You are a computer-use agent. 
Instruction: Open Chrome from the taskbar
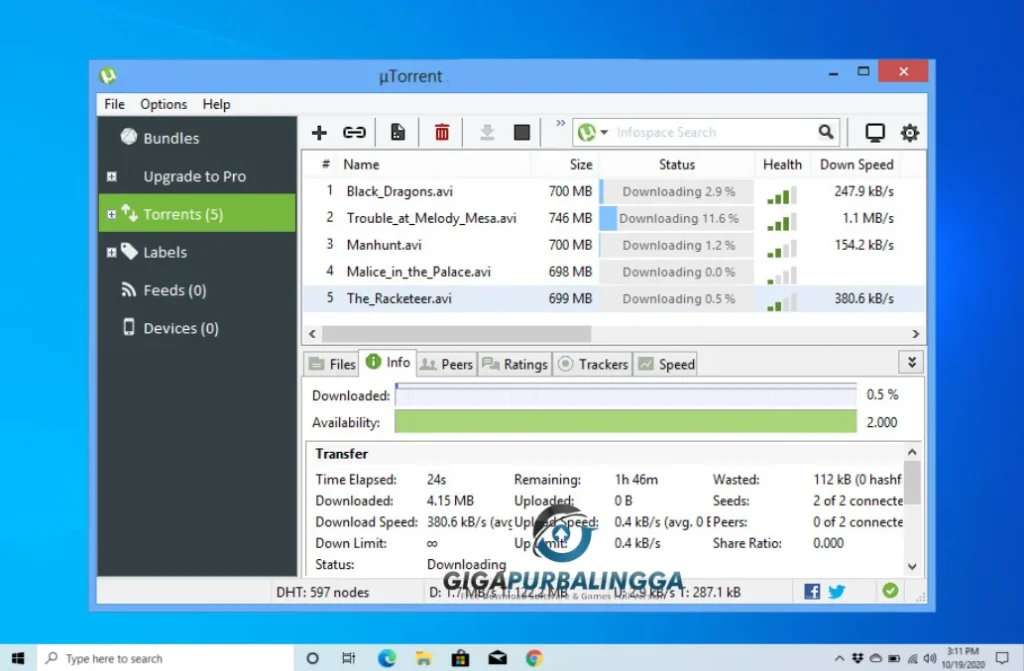(533, 658)
